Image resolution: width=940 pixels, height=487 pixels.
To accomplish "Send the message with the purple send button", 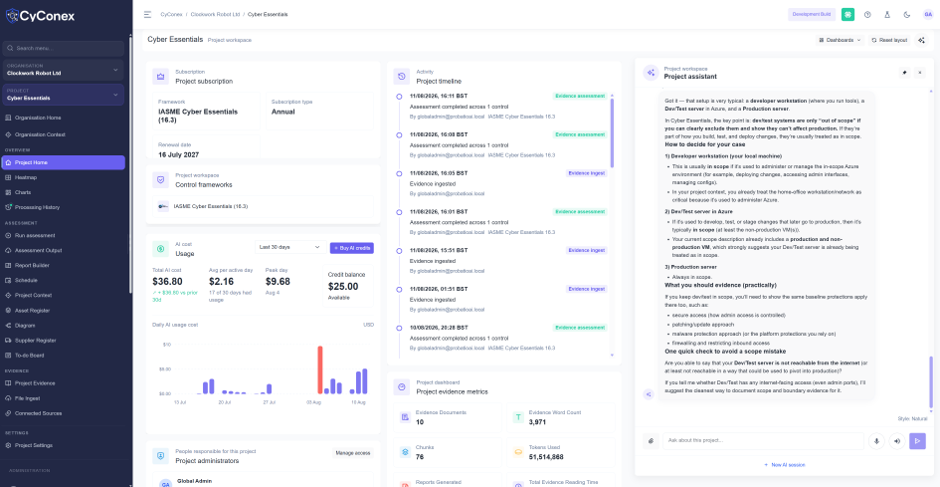I will click(x=917, y=441).
